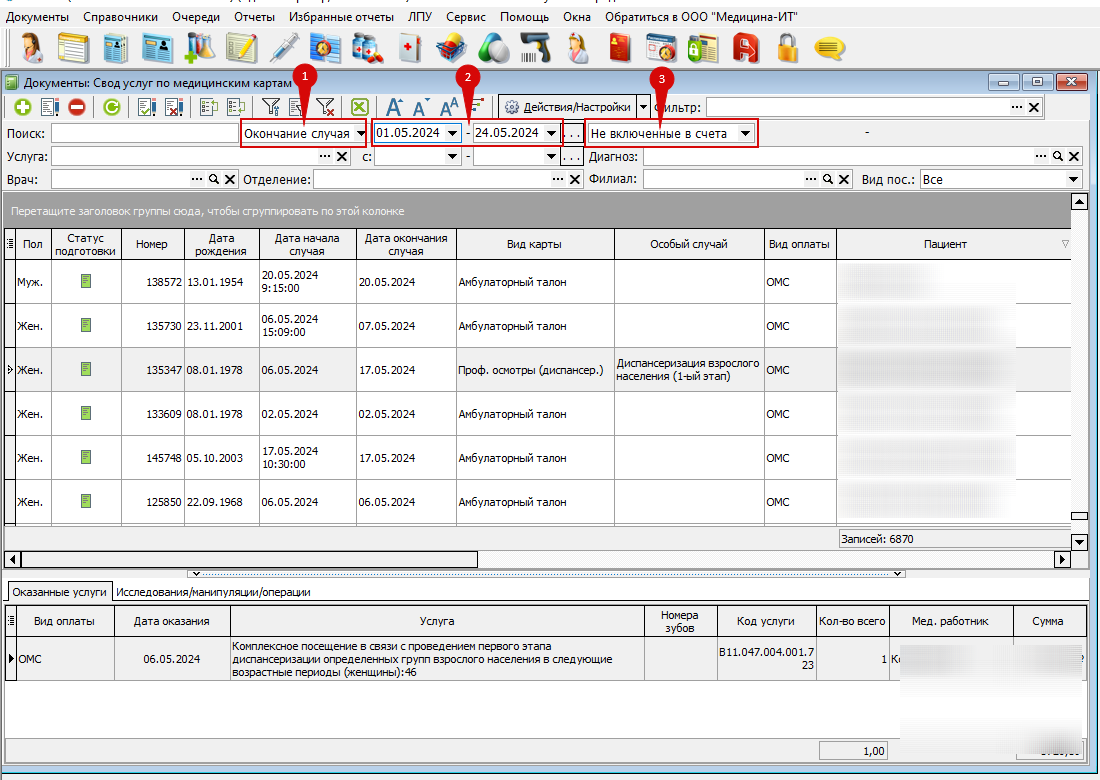
Task: Open the Документы menu
Action: pyautogui.click(x=37, y=17)
